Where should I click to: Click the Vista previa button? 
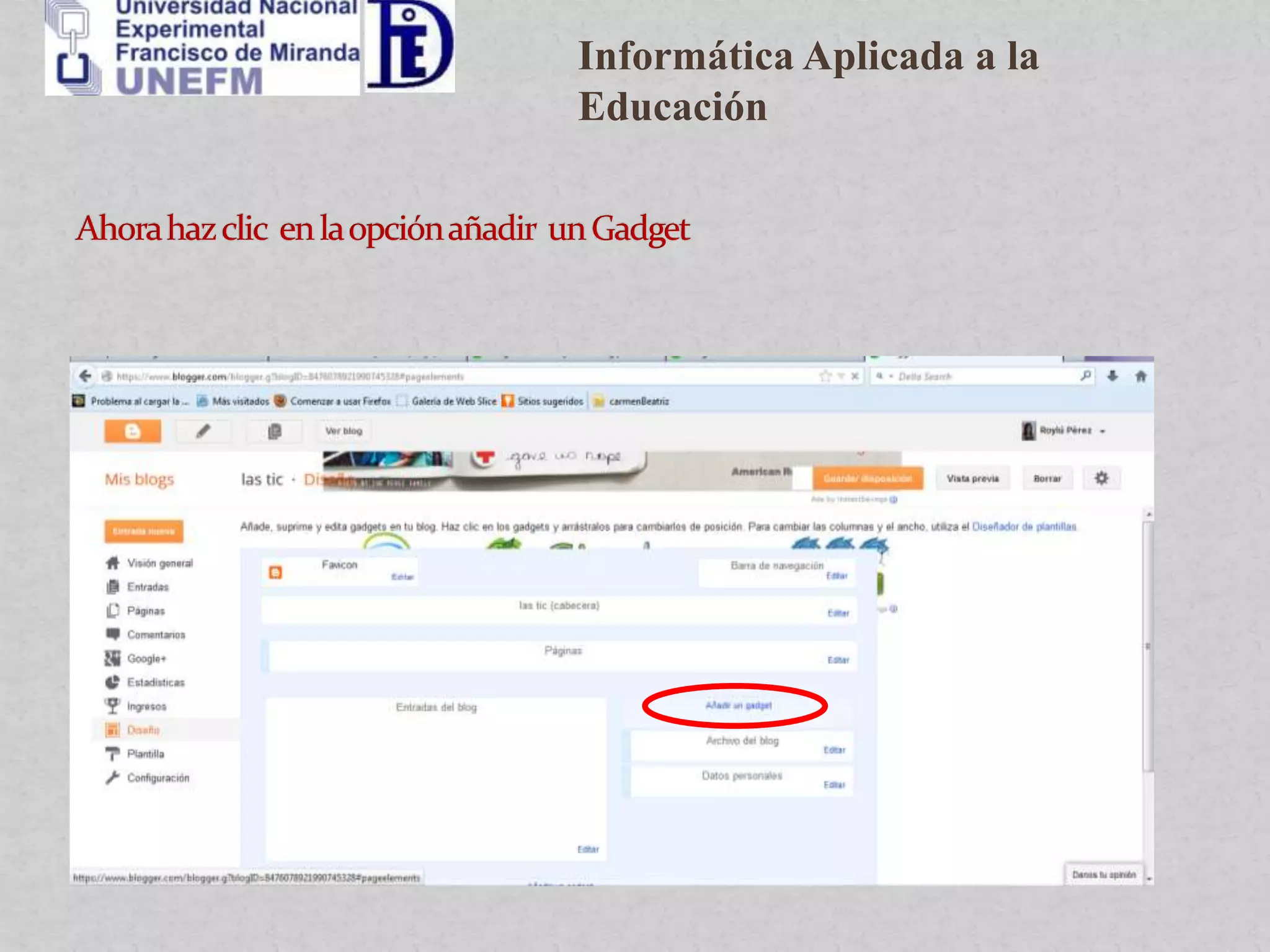[972, 478]
